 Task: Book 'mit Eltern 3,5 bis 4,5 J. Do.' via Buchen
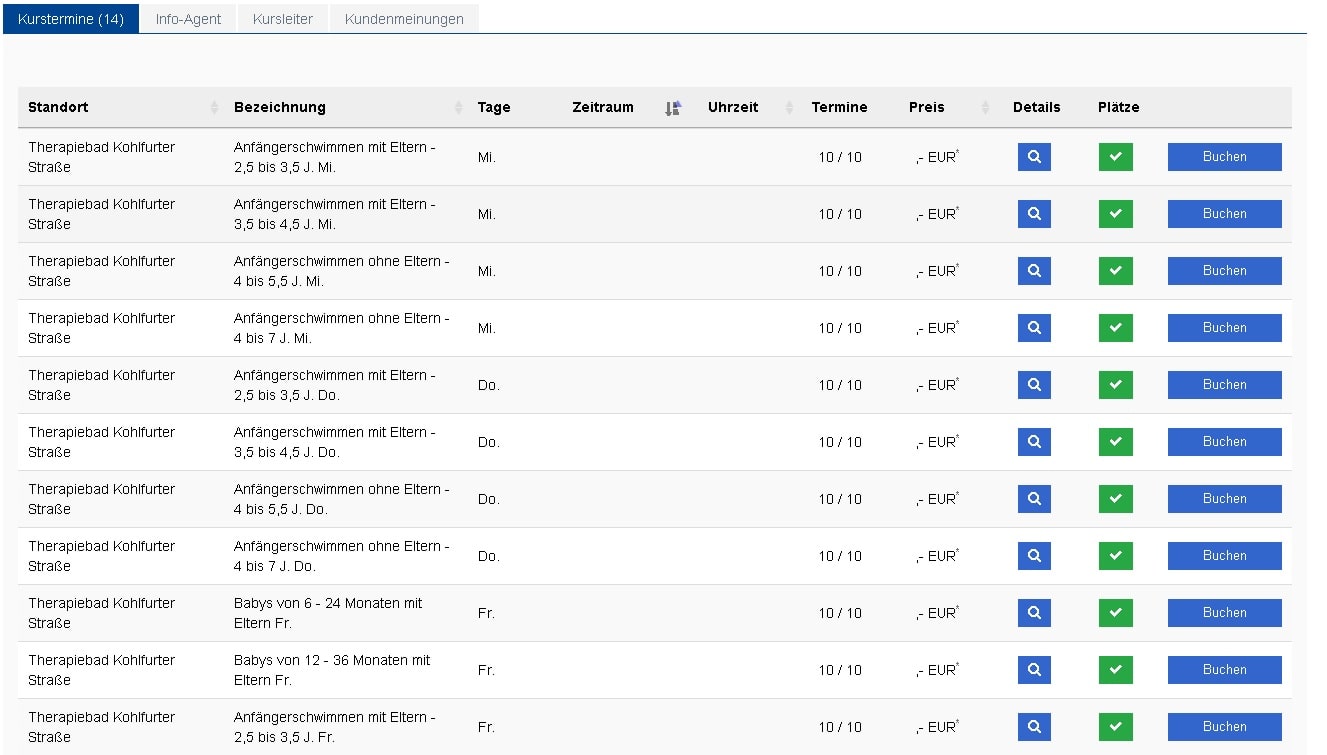pyautogui.click(x=1224, y=442)
